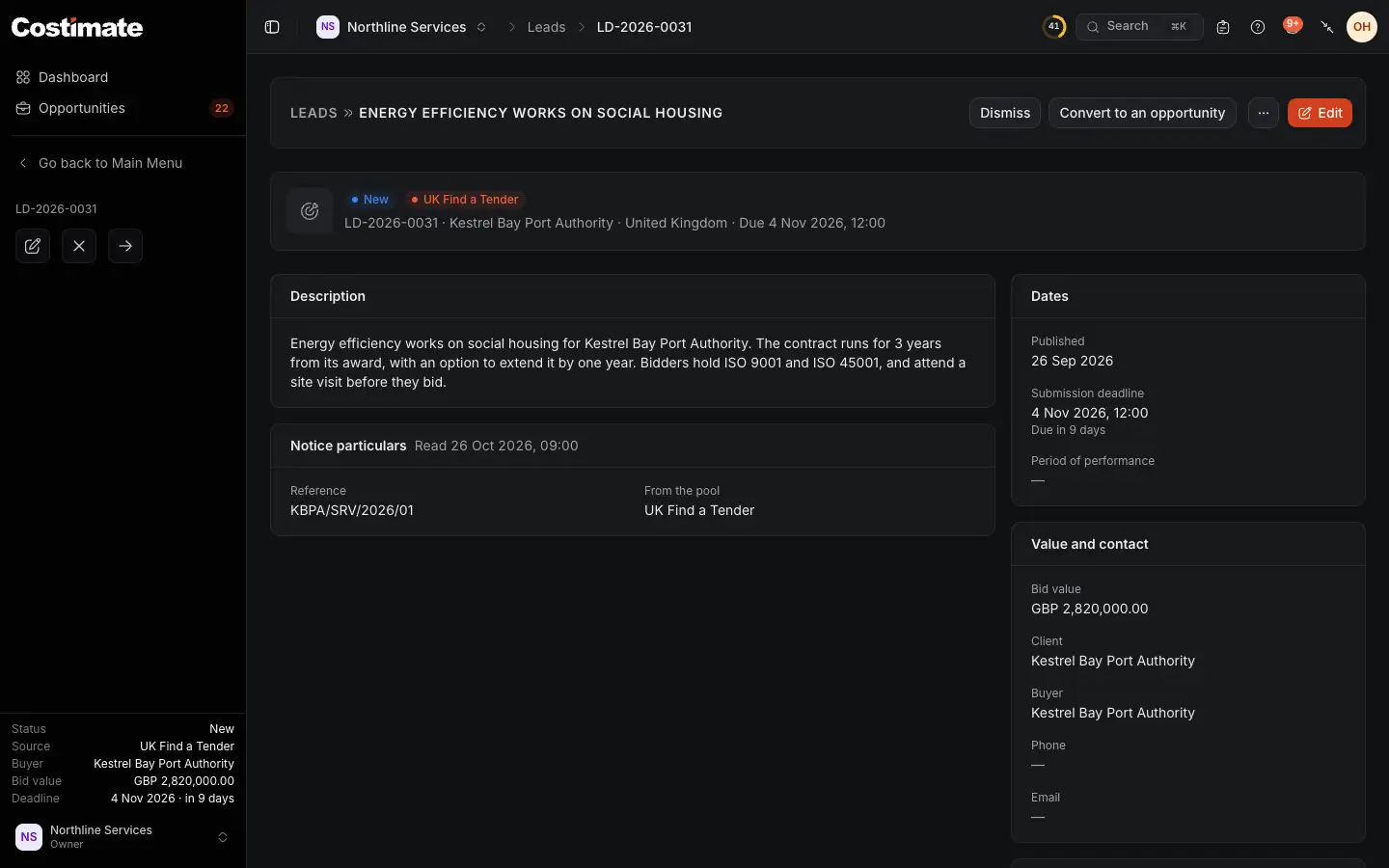
Task: Click the NS workspace avatar in top bar
Action: [x=328, y=27]
